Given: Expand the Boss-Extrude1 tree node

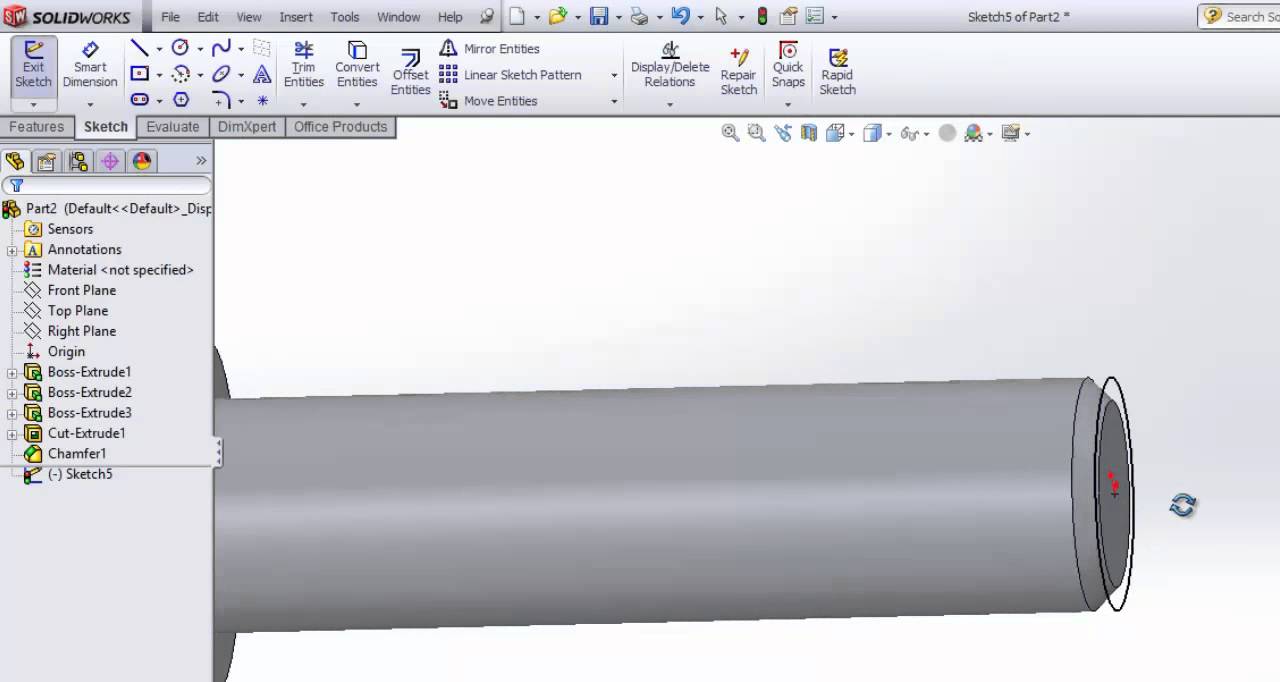Looking at the screenshot, I should 12,373.
